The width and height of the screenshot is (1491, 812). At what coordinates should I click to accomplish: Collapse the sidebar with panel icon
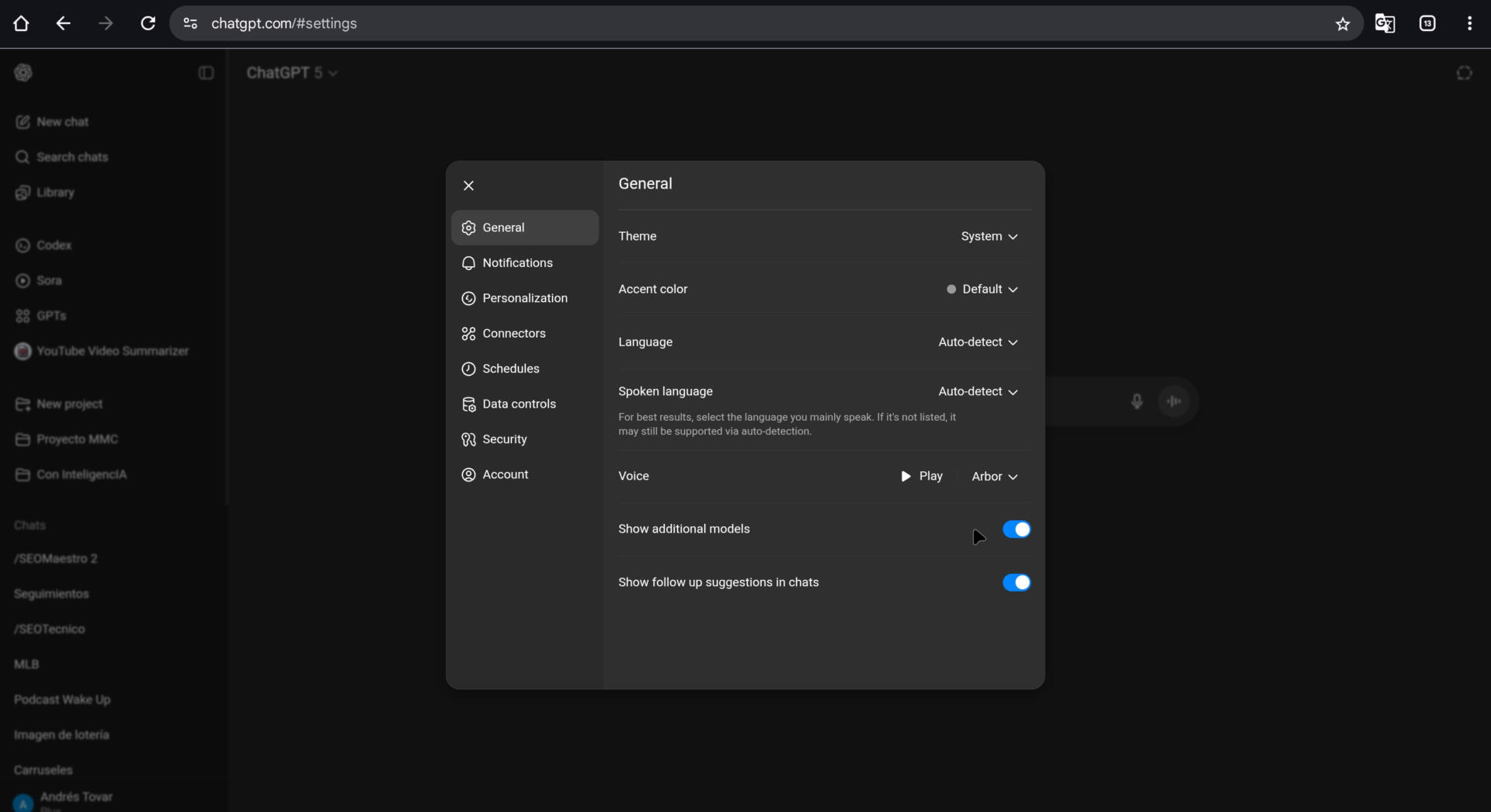click(x=206, y=73)
